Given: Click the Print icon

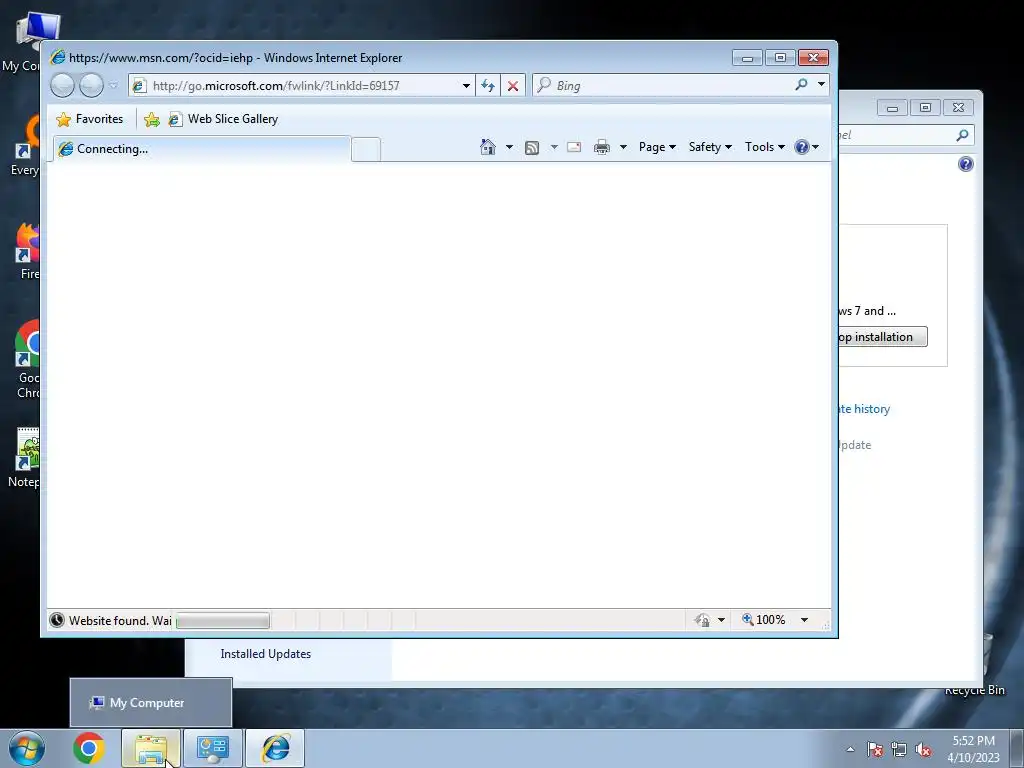Looking at the screenshot, I should [601, 147].
